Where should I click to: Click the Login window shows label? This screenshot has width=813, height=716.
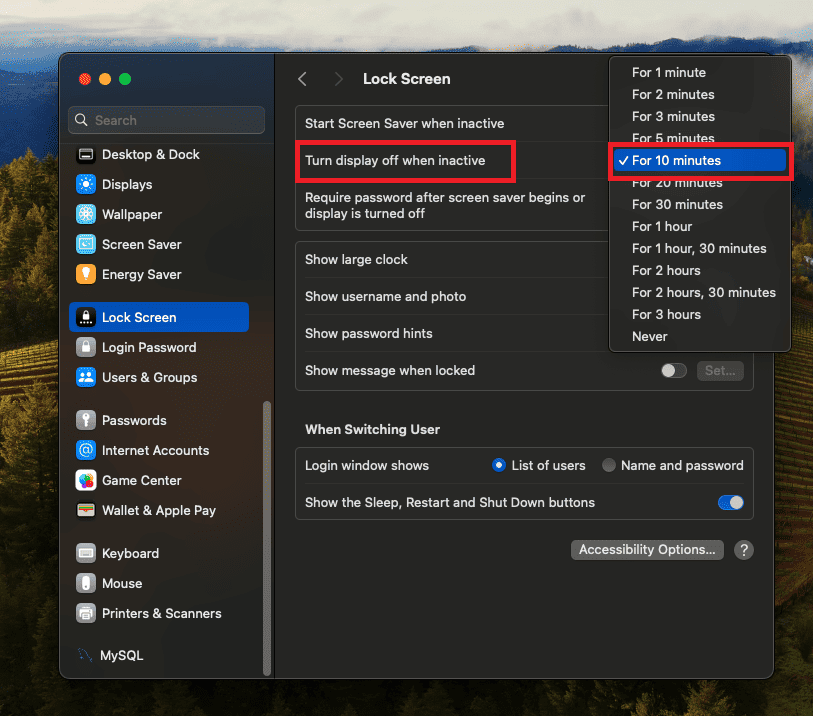click(367, 466)
